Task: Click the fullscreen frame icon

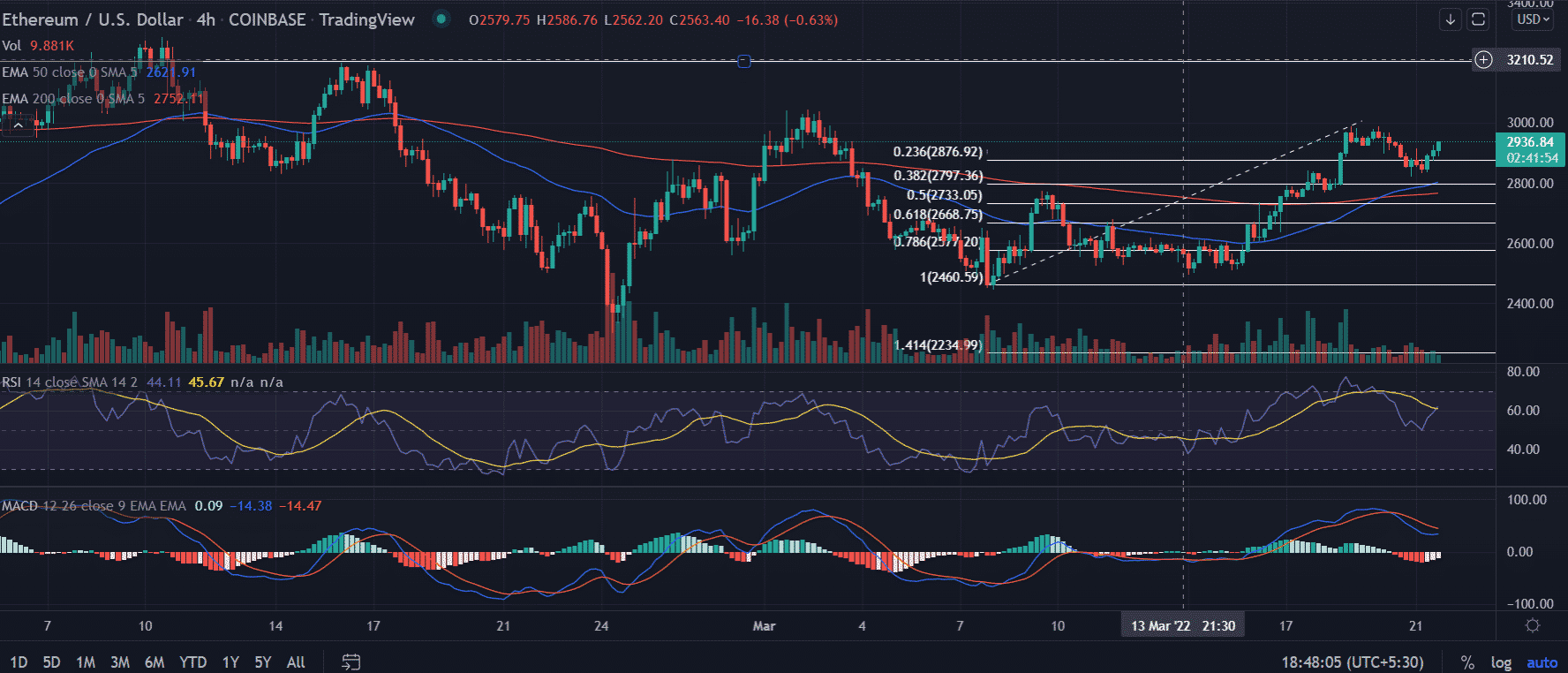Action: tap(1479, 19)
